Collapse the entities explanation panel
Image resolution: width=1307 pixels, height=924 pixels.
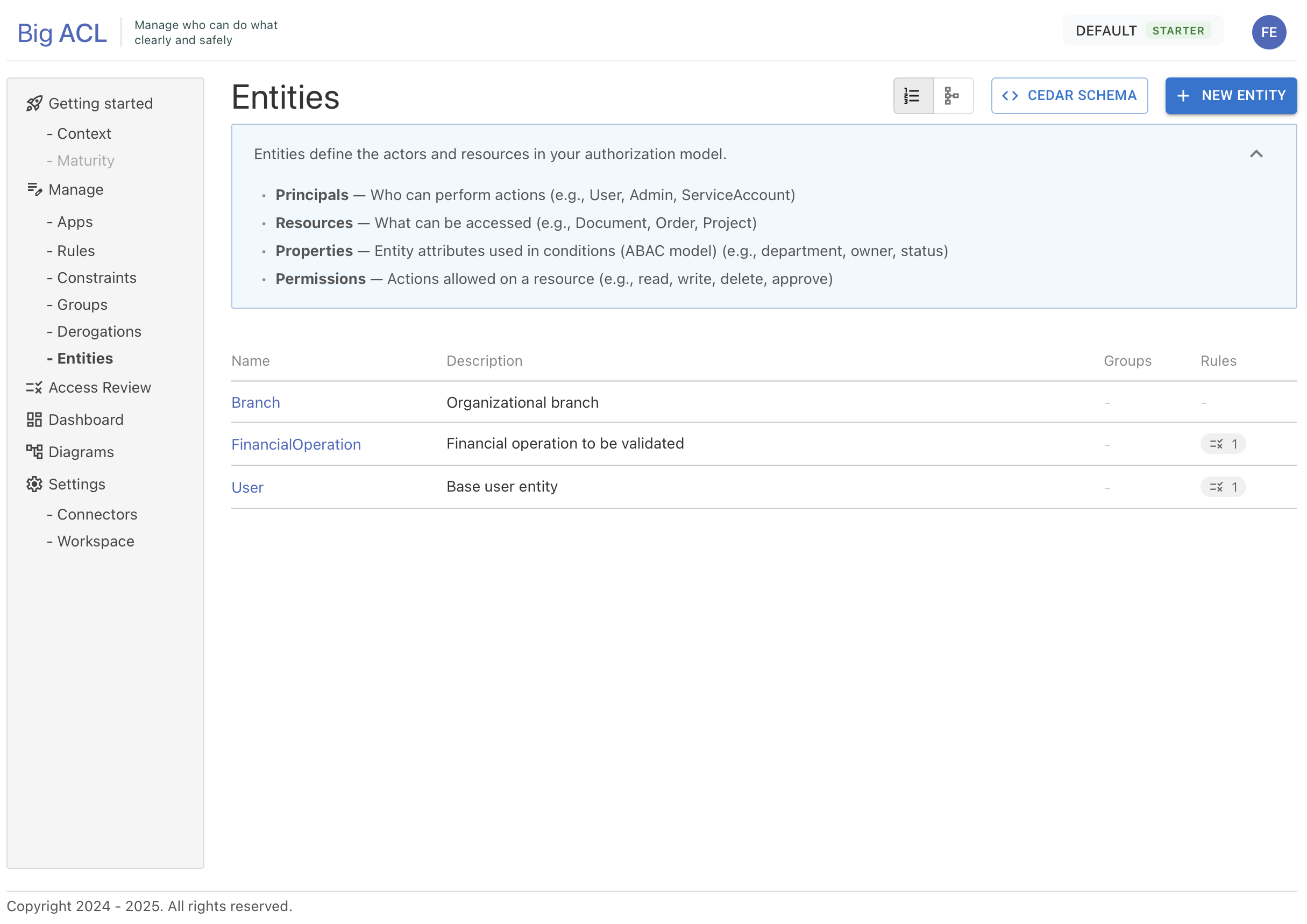click(1257, 154)
